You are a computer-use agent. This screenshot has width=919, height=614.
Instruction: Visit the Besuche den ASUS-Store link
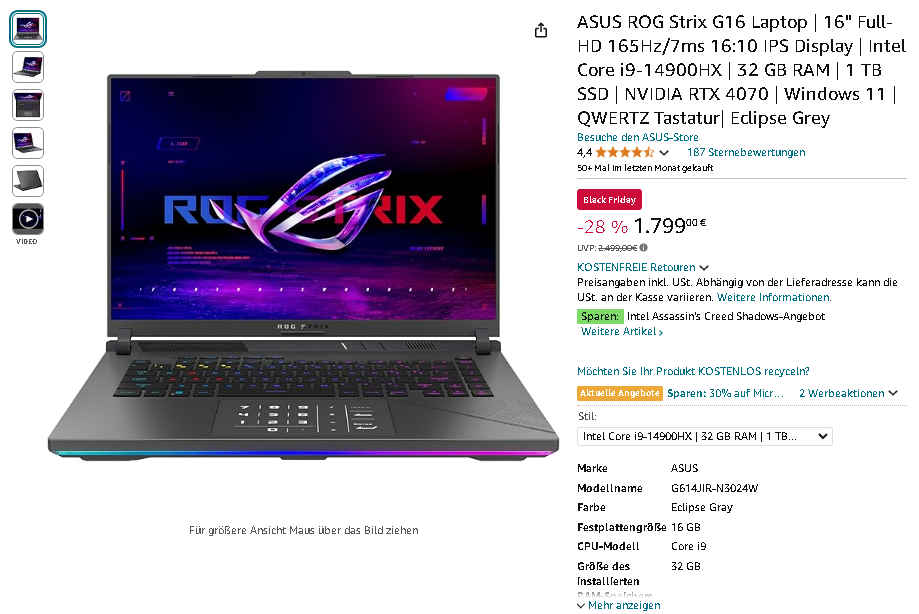pos(638,137)
